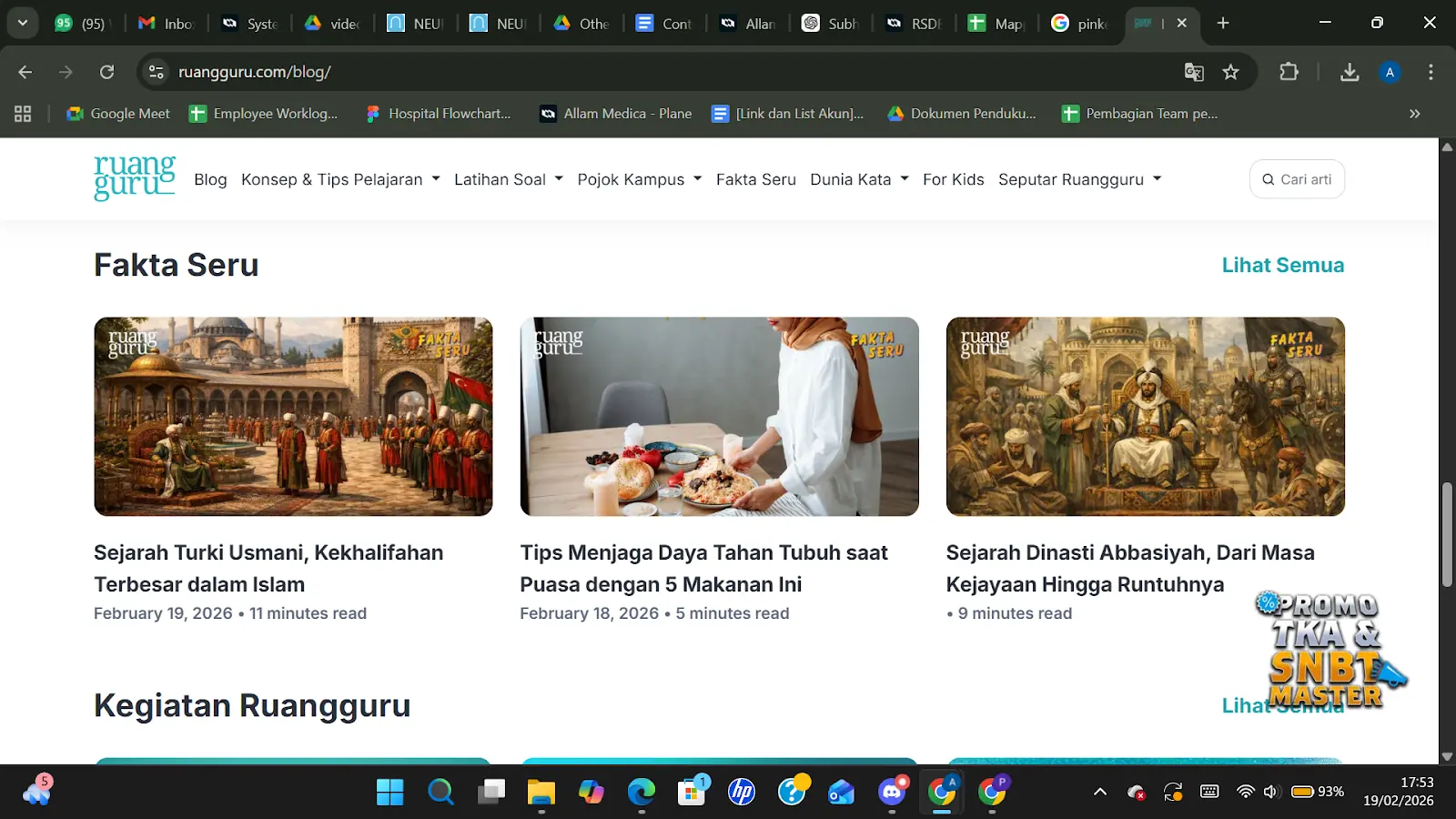Show hidden system tray icons chevron
This screenshot has width=1456, height=819.
1099,792
